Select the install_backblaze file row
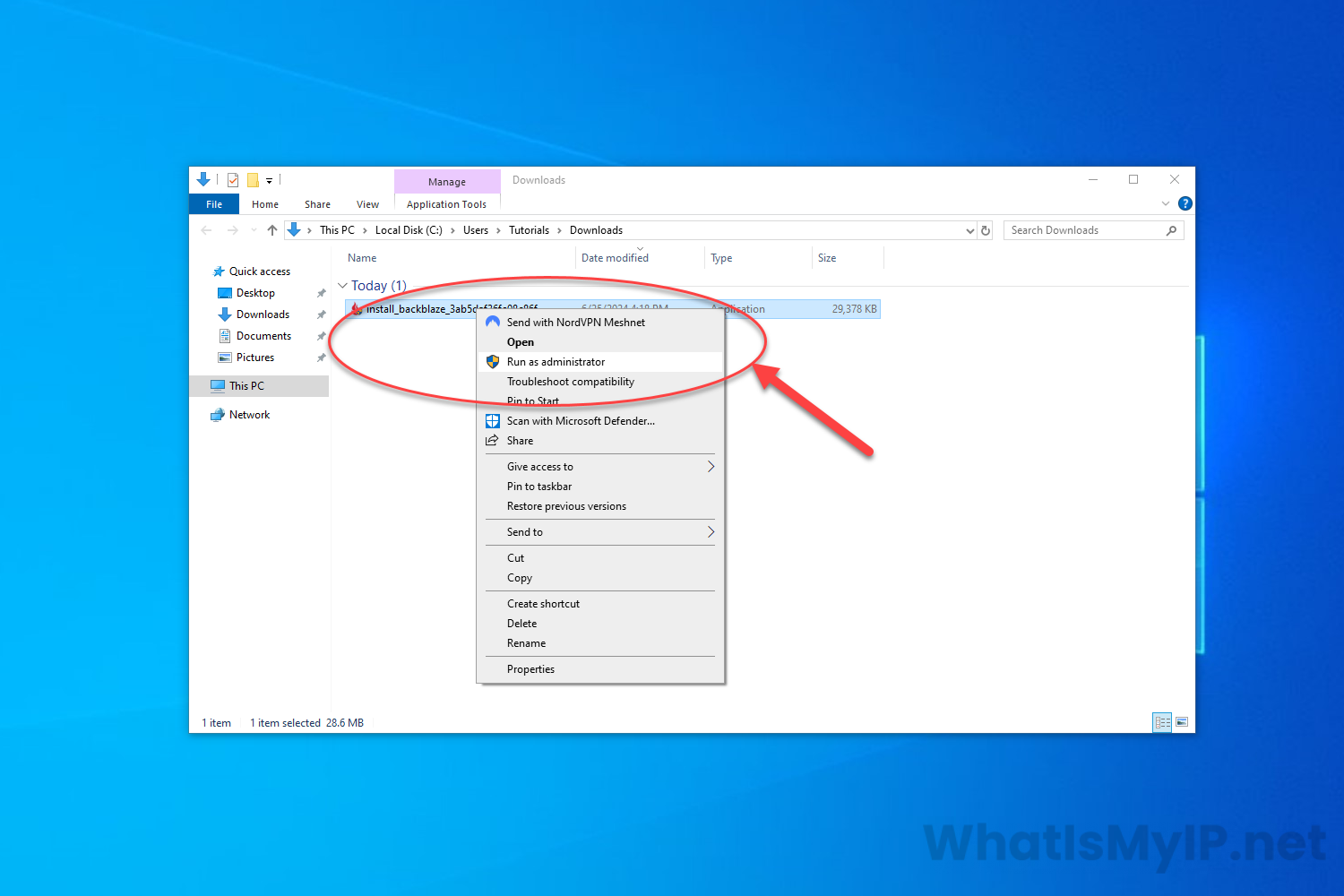The width and height of the screenshot is (1344, 896). click(612, 309)
